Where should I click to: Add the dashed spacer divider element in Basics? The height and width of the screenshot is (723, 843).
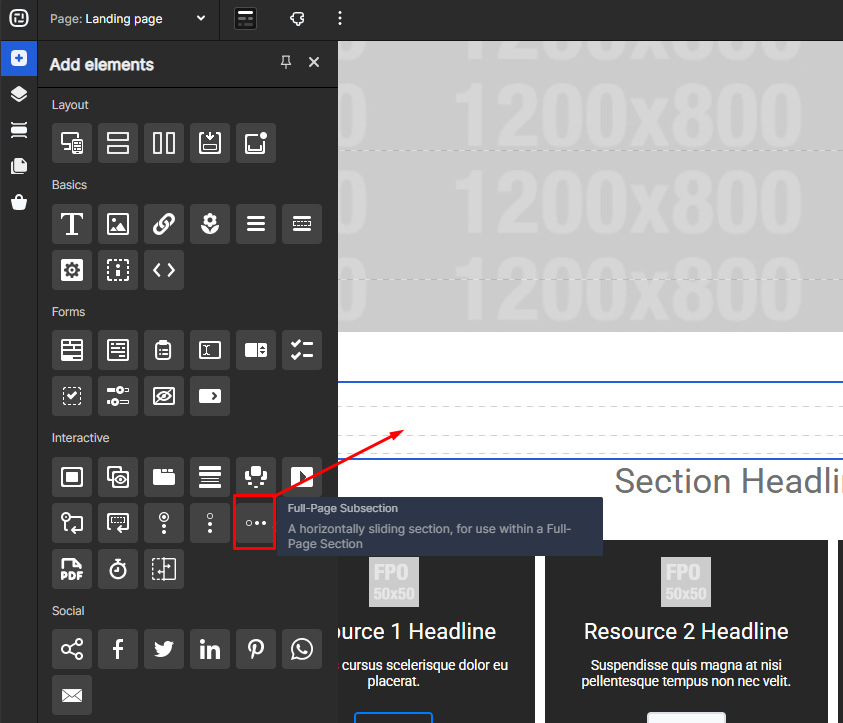(x=302, y=224)
